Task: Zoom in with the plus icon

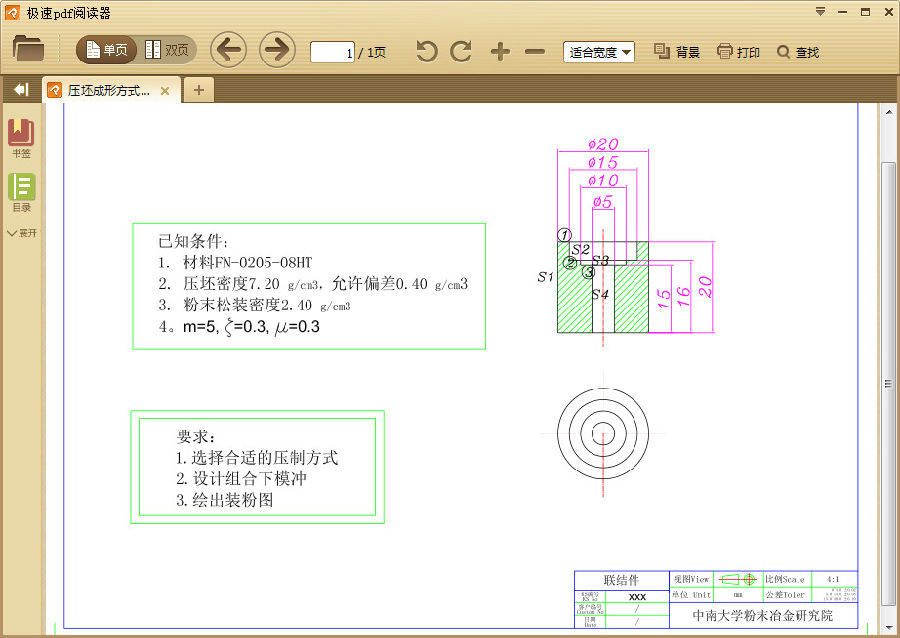Action: [500, 52]
